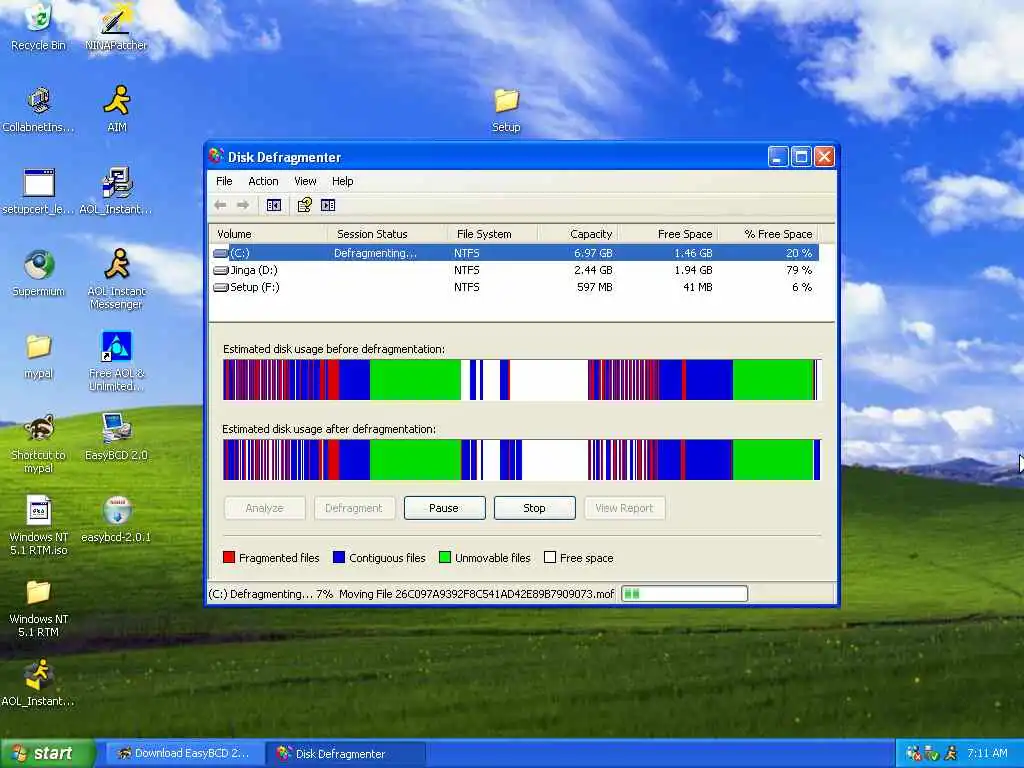Screen dimensions: 1024x768
Task: Select the Free AOL & Unlimited shortcut icon
Action: (x=117, y=361)
